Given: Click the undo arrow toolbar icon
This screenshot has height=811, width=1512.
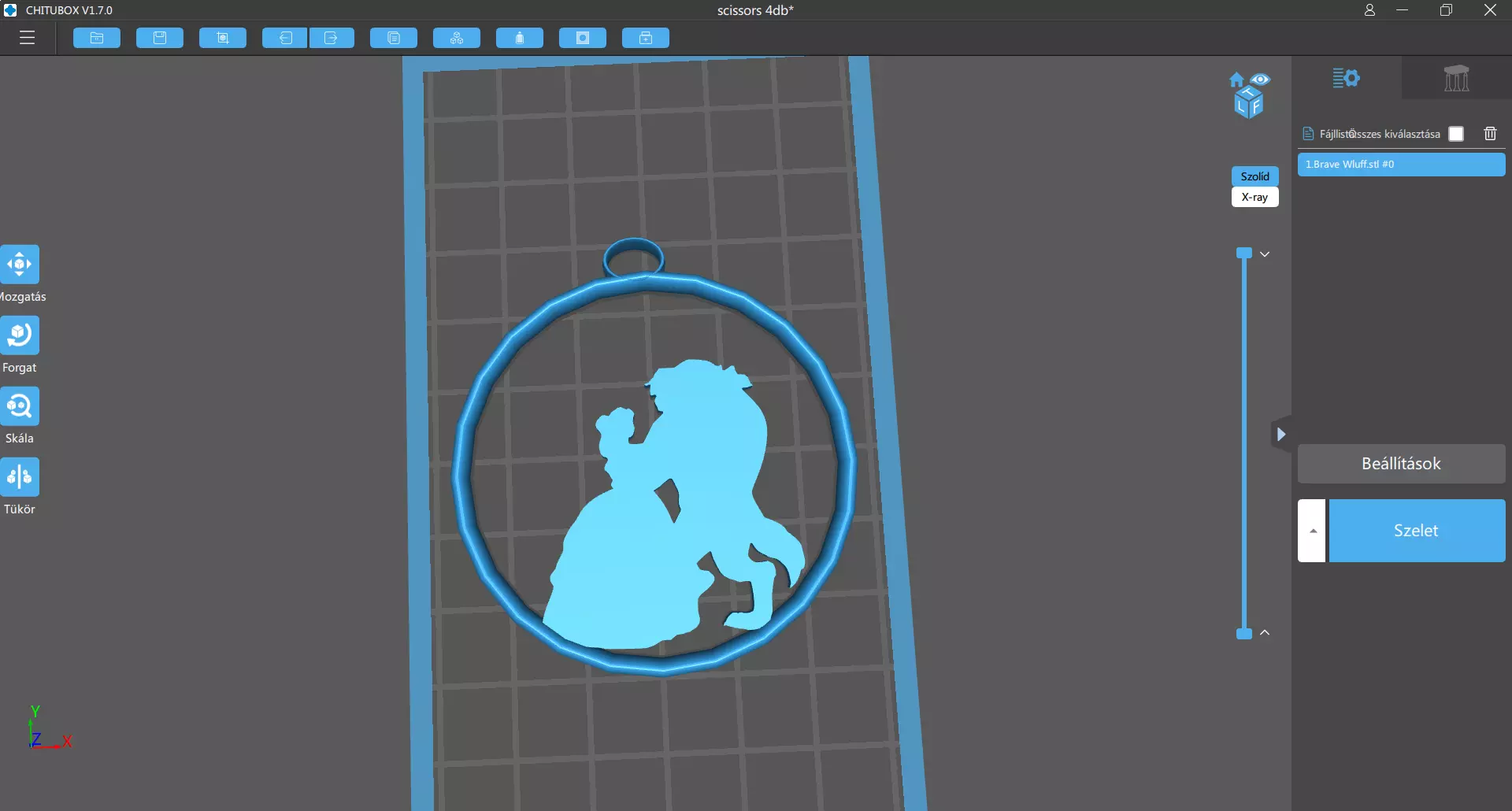Looking at the screenshot, I should pyautogui.click(x=285, y=38).
